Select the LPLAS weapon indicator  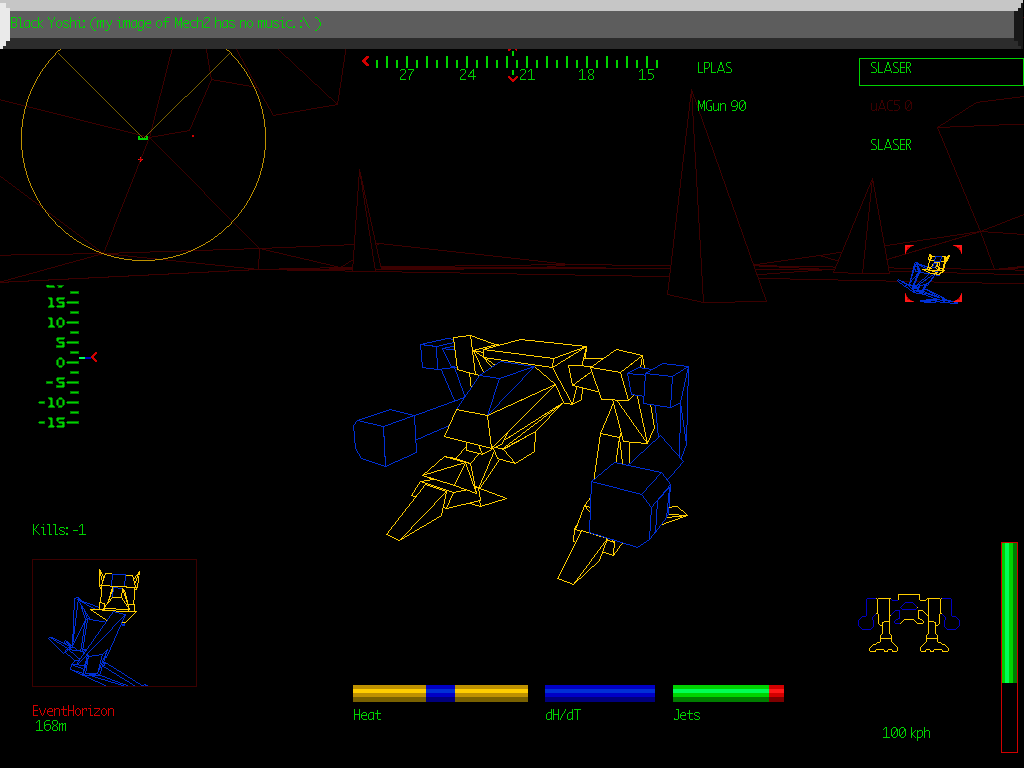click(x=714, y=68)
